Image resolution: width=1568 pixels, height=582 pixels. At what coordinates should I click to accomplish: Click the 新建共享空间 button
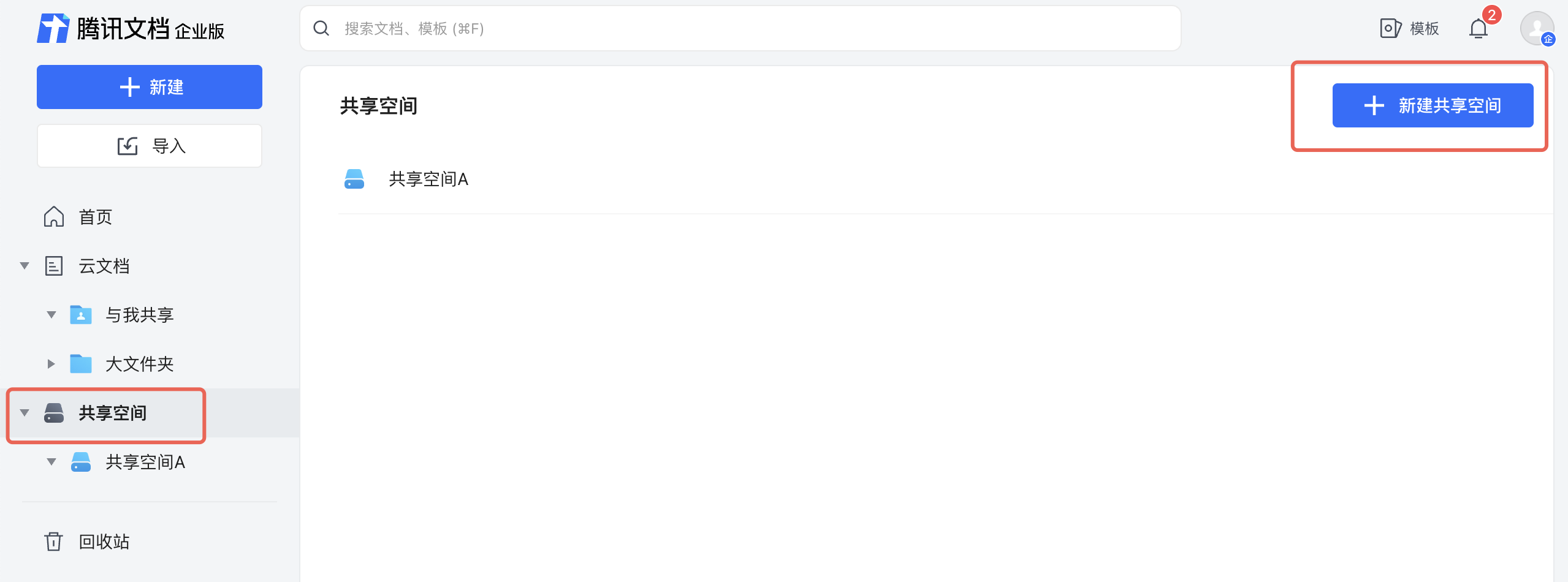pos(1433,105)
